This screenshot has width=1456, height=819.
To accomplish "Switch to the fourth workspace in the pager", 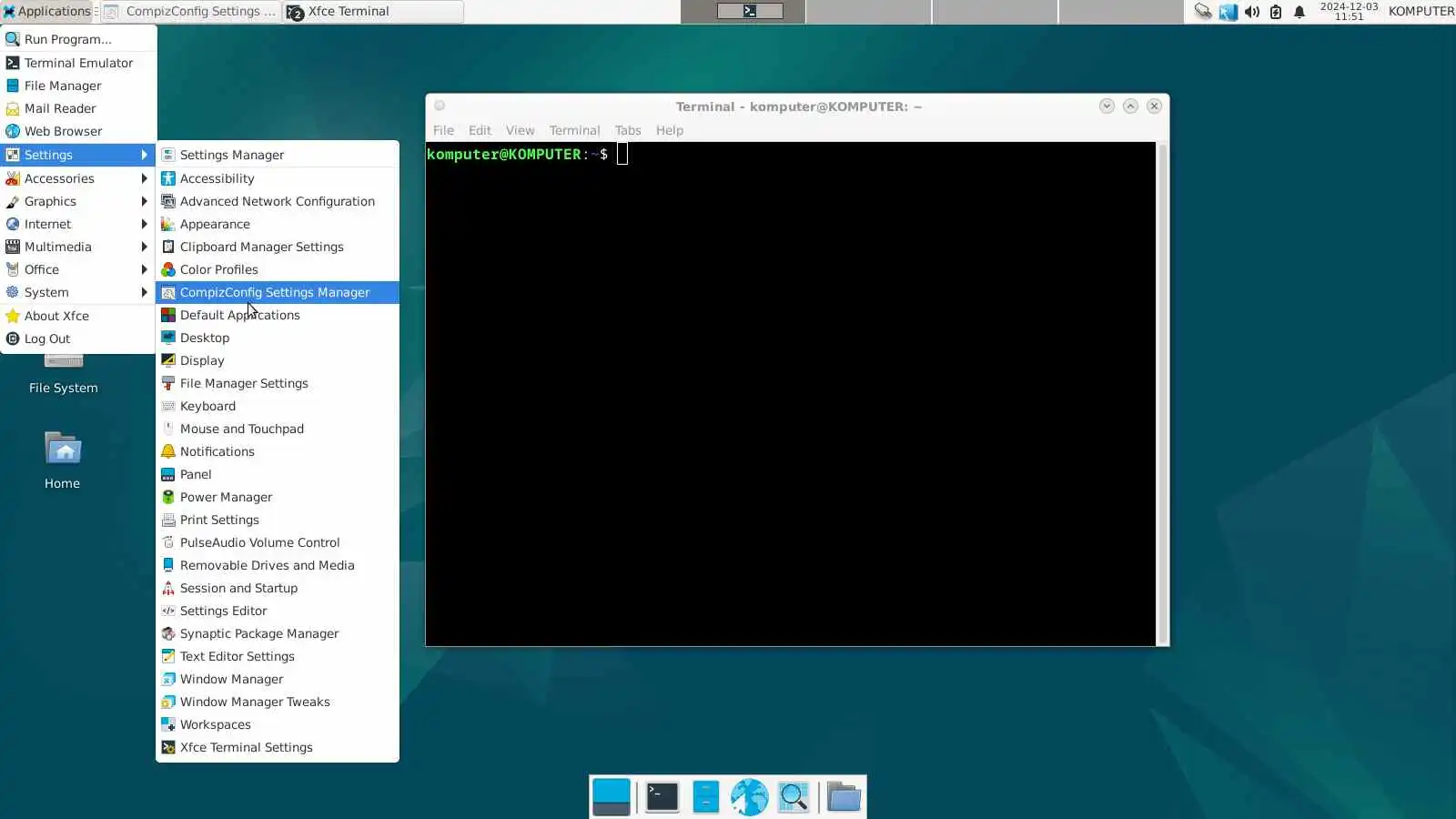I will pos(1121,12).
